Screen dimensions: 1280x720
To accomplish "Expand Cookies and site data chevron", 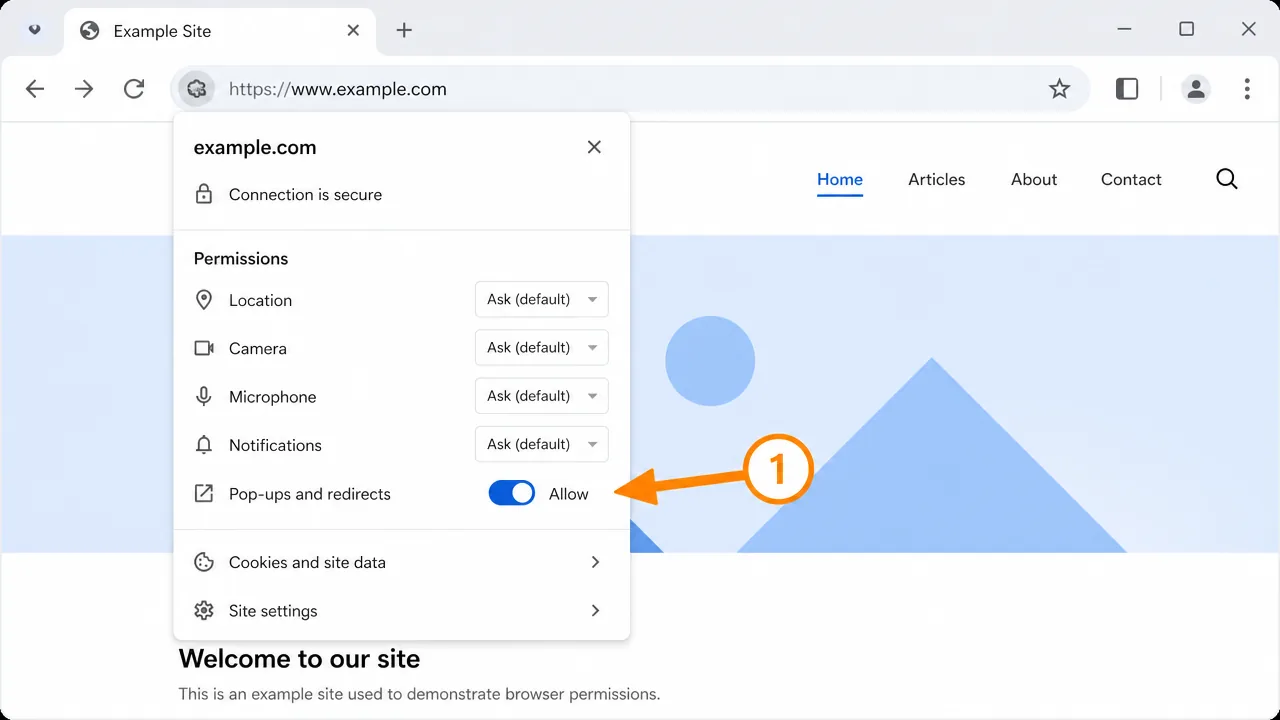I will click(x=595, y=562).
